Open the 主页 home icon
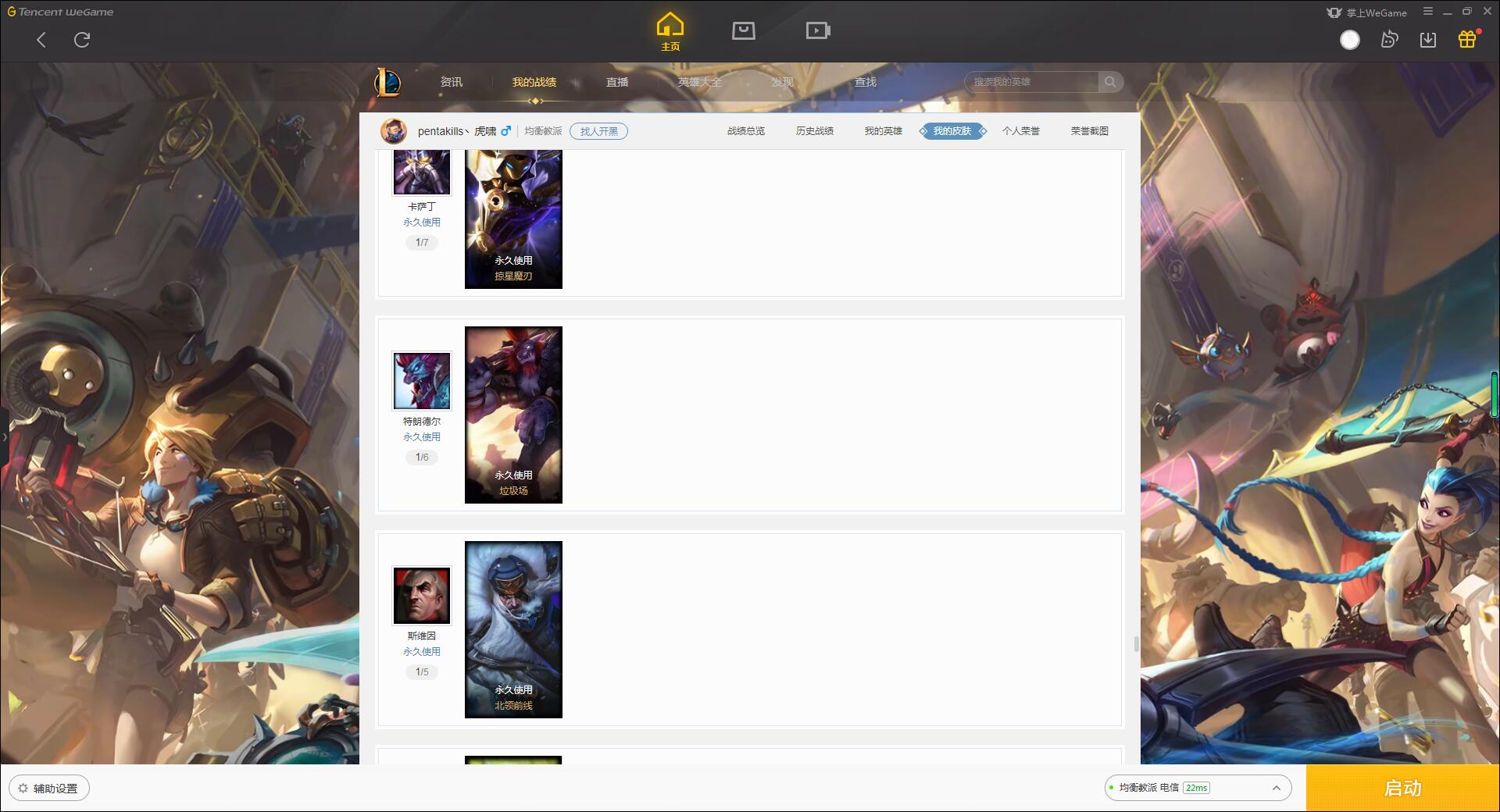 (670, 32)
